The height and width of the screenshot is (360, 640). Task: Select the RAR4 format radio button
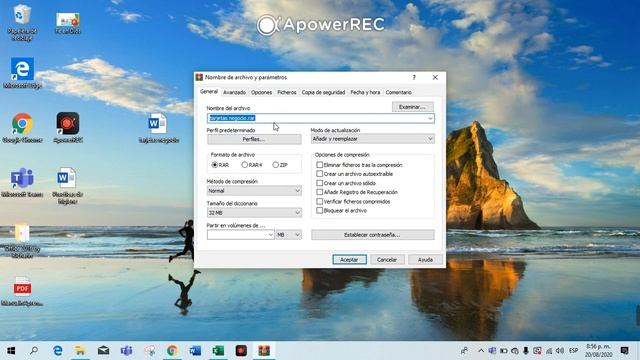244,165
